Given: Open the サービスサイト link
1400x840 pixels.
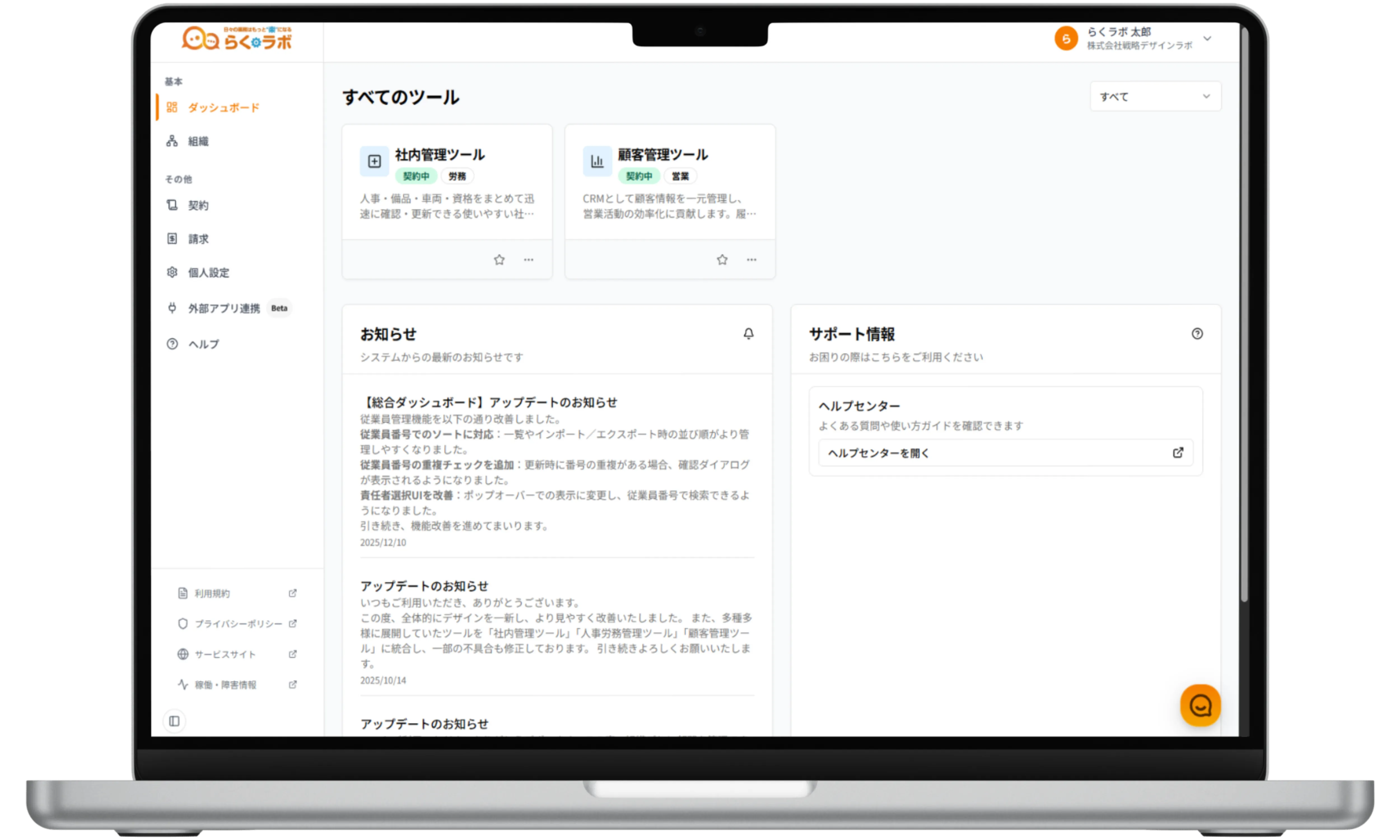Looking at the screenshot, I should coord(225,654).
